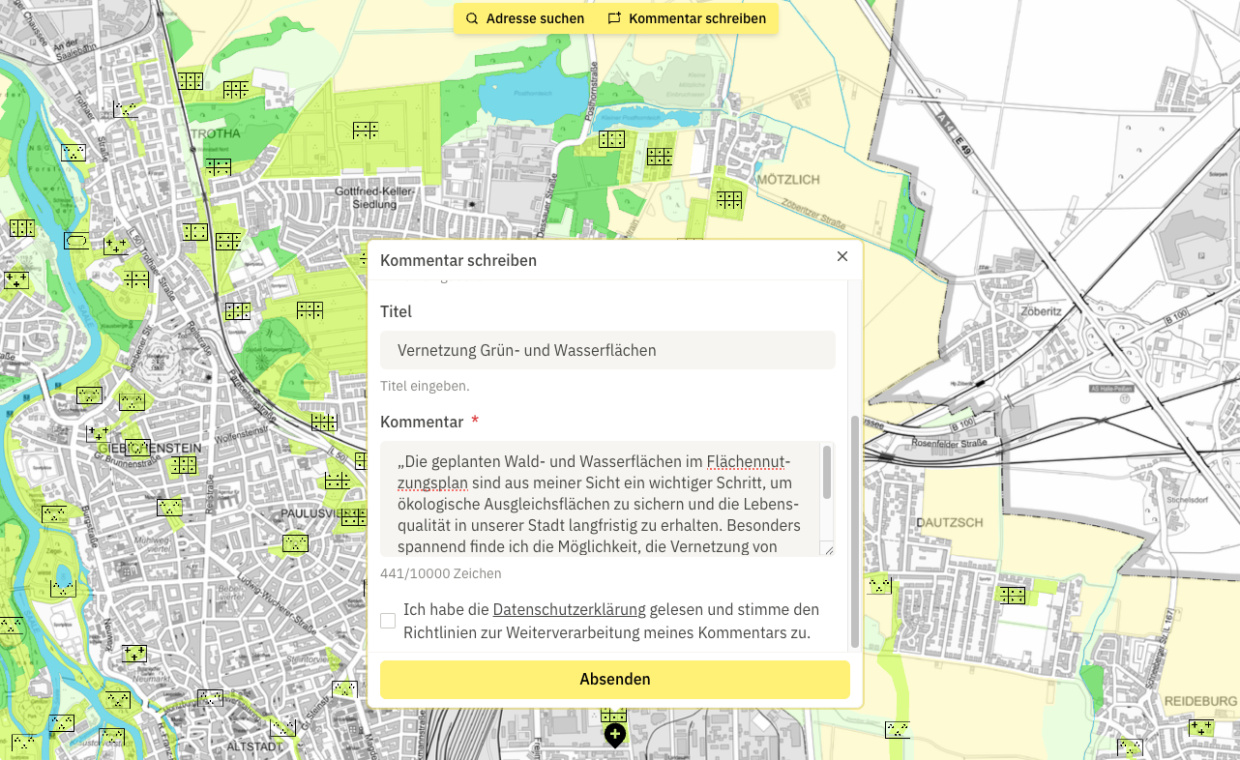1240x760 pixels.
Task: Tick the Datenschutzerklärung consent checkbox
Action: pyautogui.click(x=388, y=621)
